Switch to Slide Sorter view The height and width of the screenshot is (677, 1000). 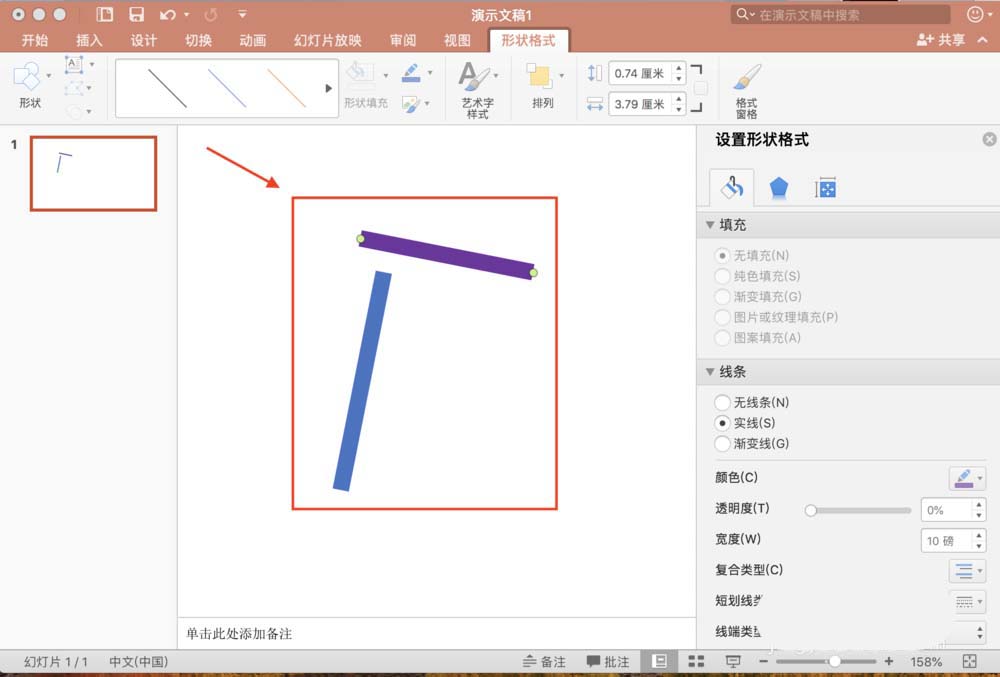(696, 662)
